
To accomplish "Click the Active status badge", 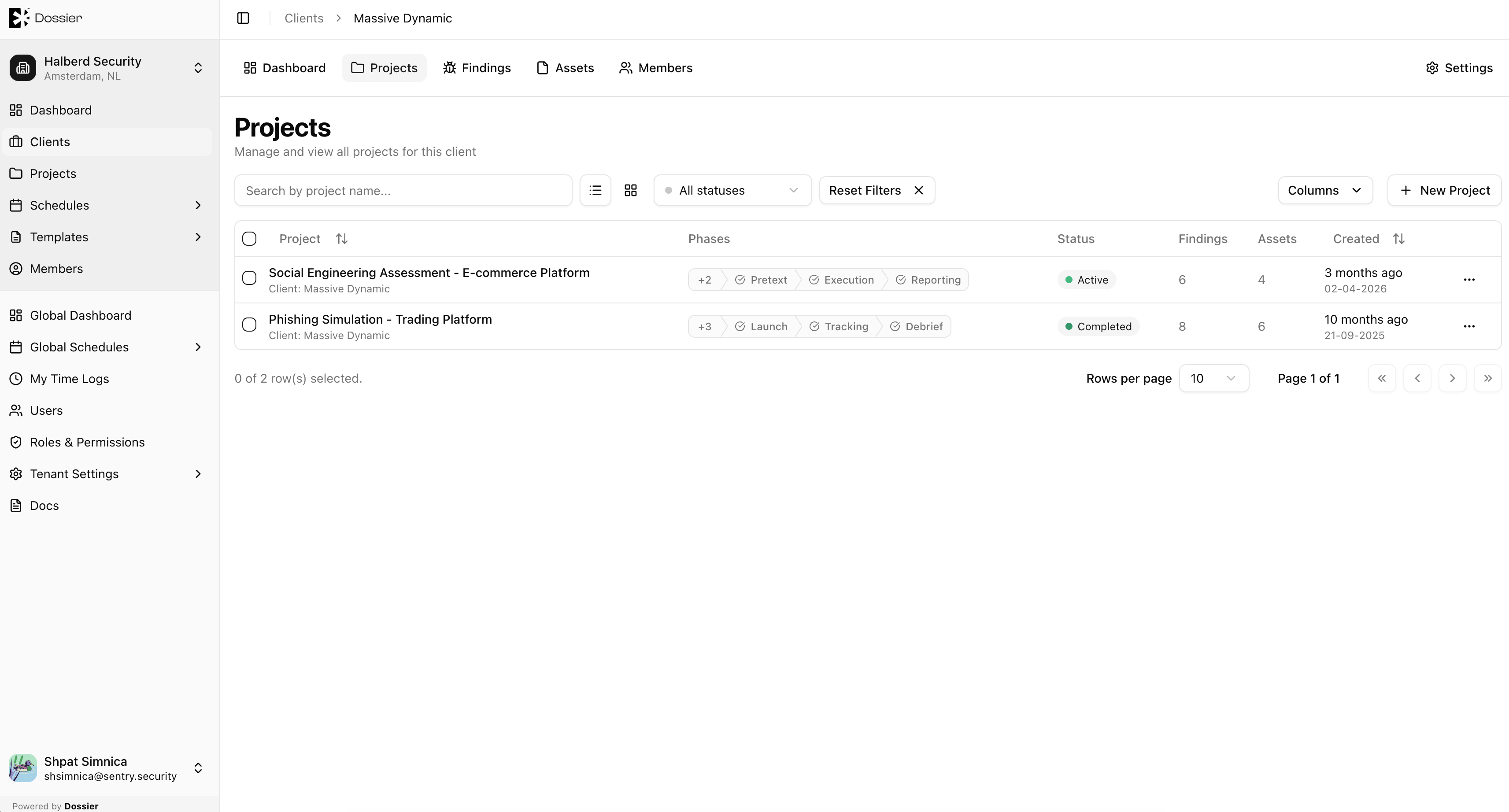I will pyautogui.click(x=1087, y=280).
